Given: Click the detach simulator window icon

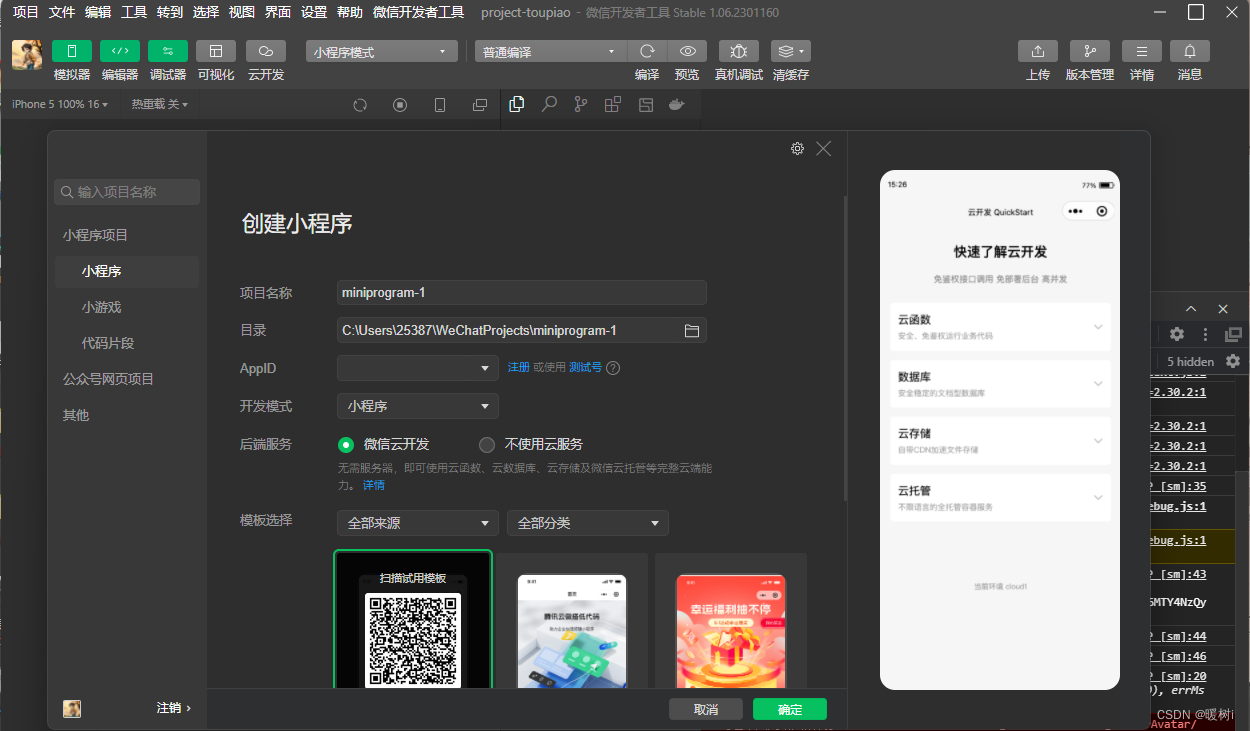Looking at the screenshot, I should (x=480, y=104).
